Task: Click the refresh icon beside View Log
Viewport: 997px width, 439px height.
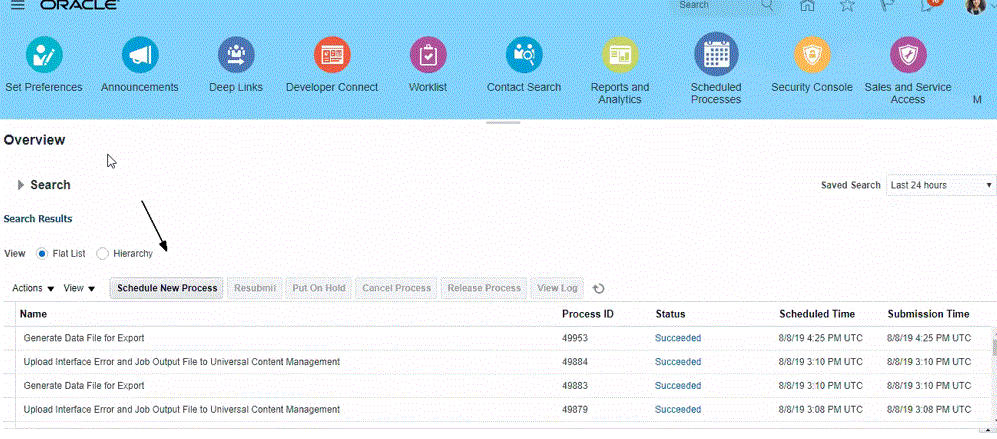Action: pos(599,289)
